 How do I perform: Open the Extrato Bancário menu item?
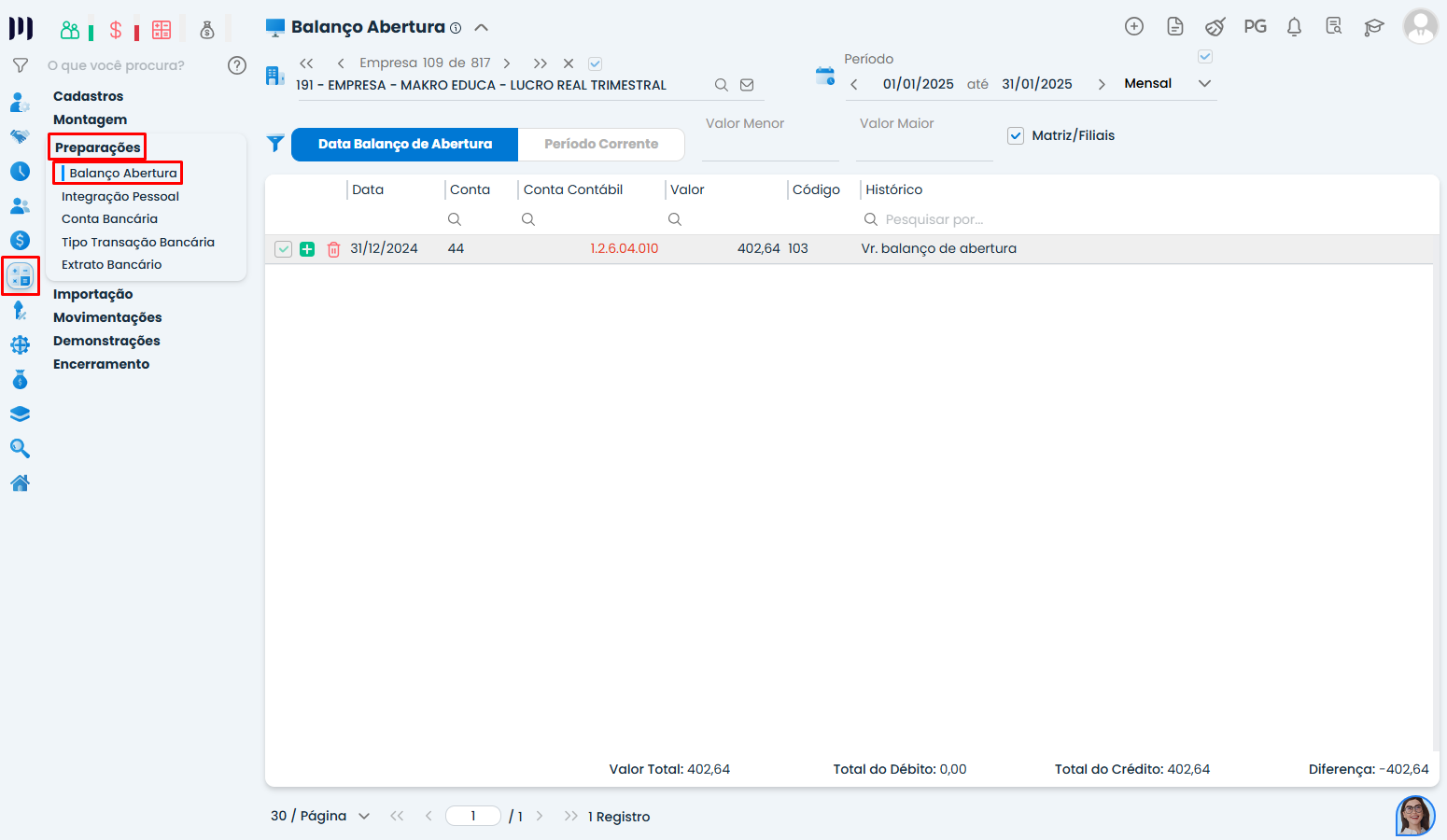(112, 264)
